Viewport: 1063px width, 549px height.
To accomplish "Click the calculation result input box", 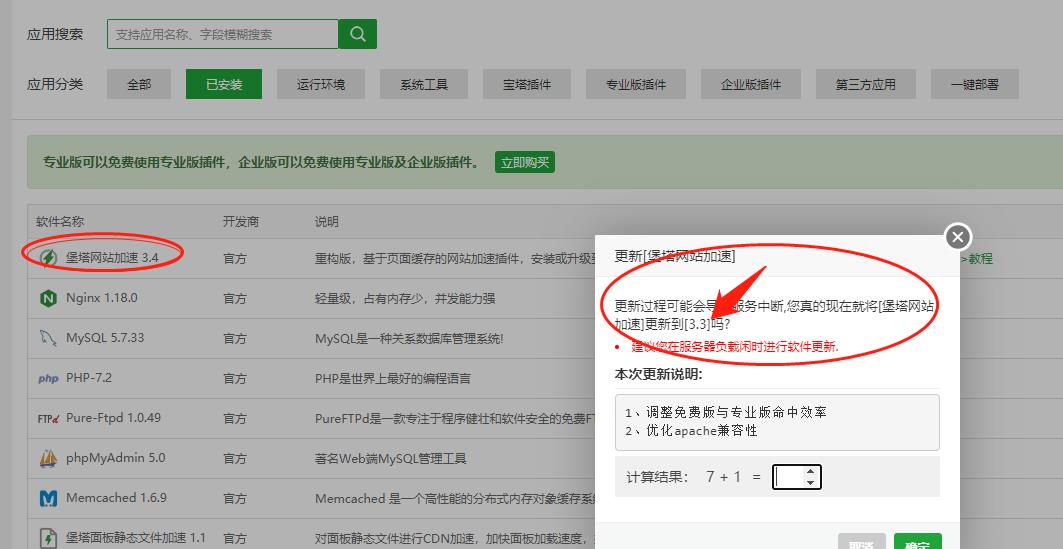I will pyautogui.click(x=789, y=477).
